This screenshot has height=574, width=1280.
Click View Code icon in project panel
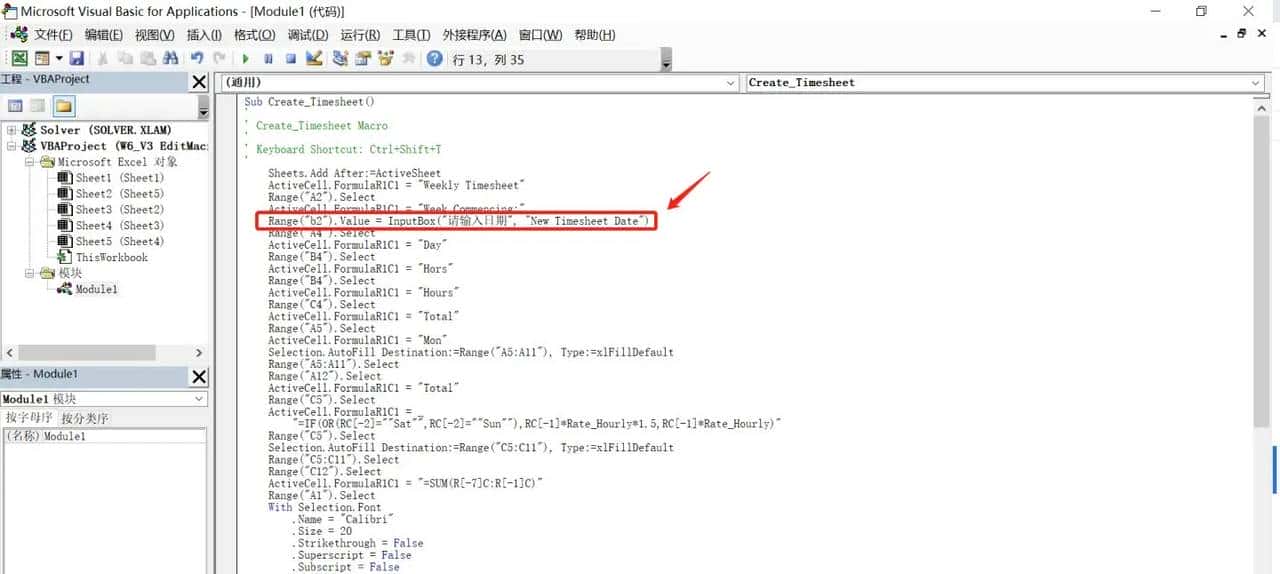click(x=15, y=106)
